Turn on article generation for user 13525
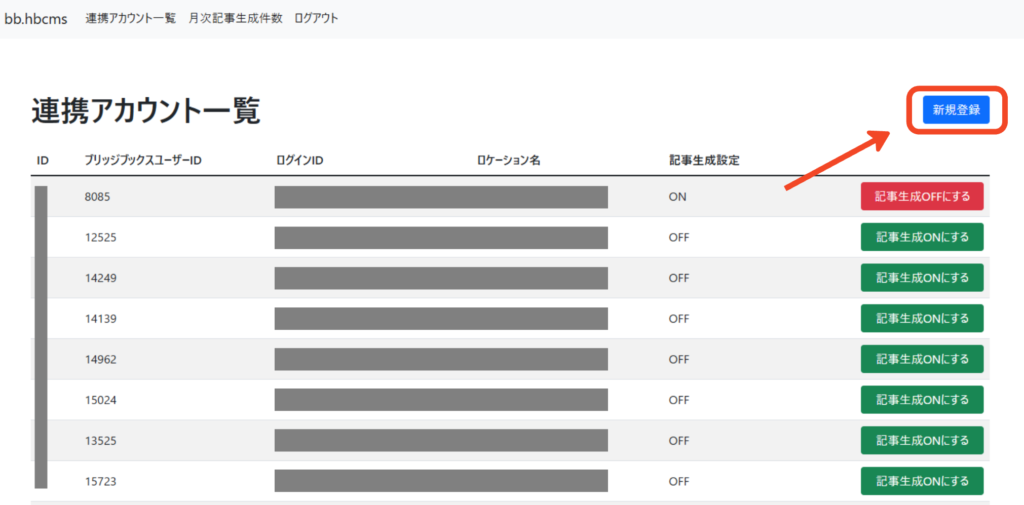The width and height of the screenshot is (1024, 505). pyautogui.click(x=921, y=440)
